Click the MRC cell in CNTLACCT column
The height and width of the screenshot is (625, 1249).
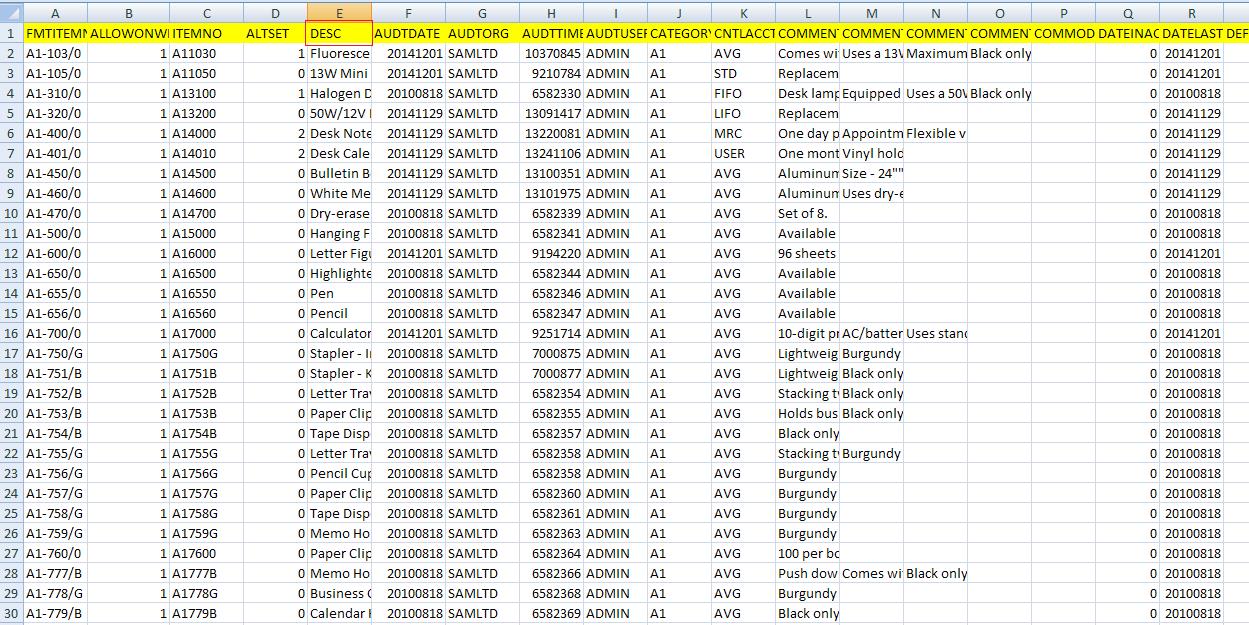coord(743,133)
